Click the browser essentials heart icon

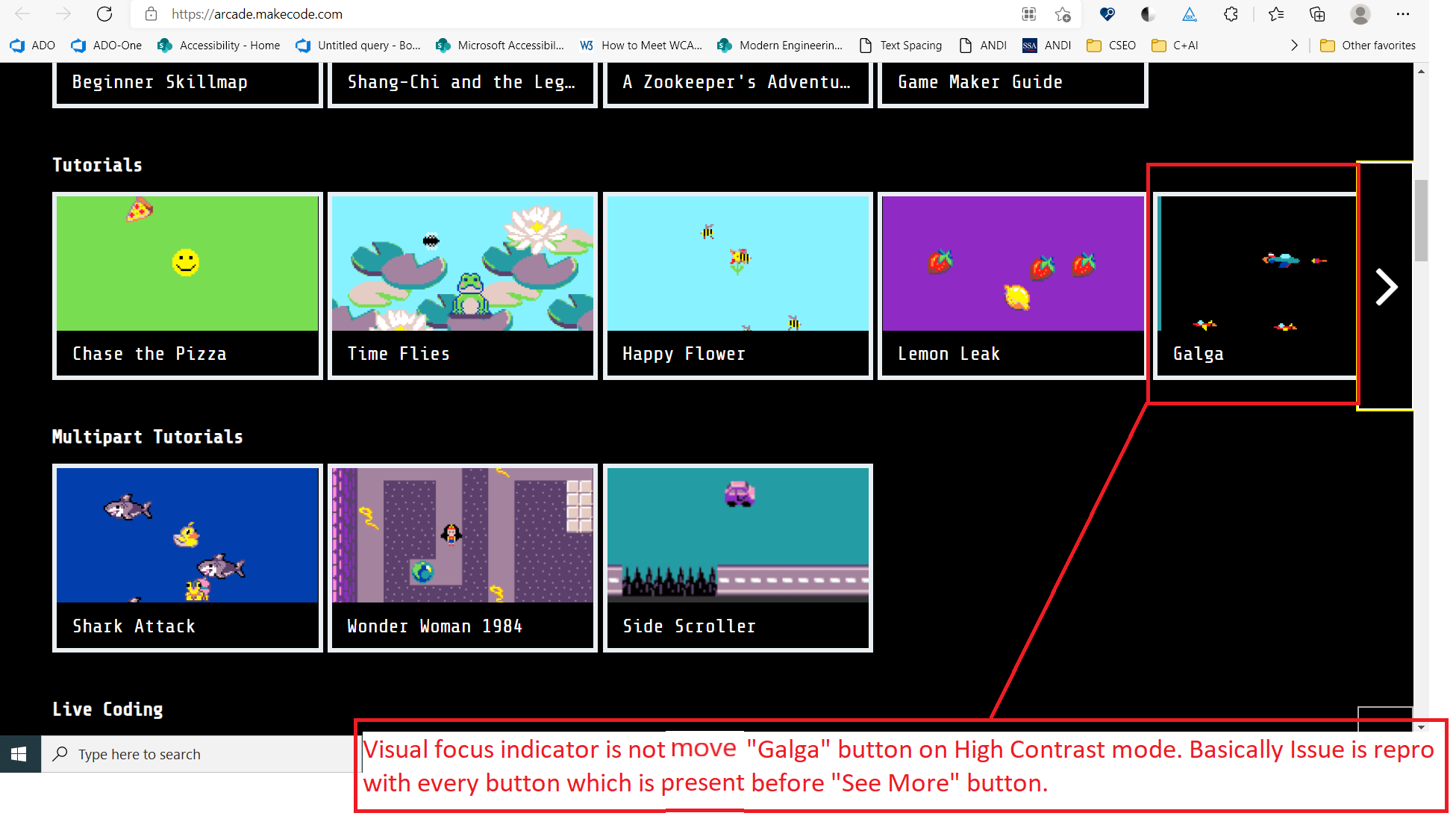point(1107,14)
